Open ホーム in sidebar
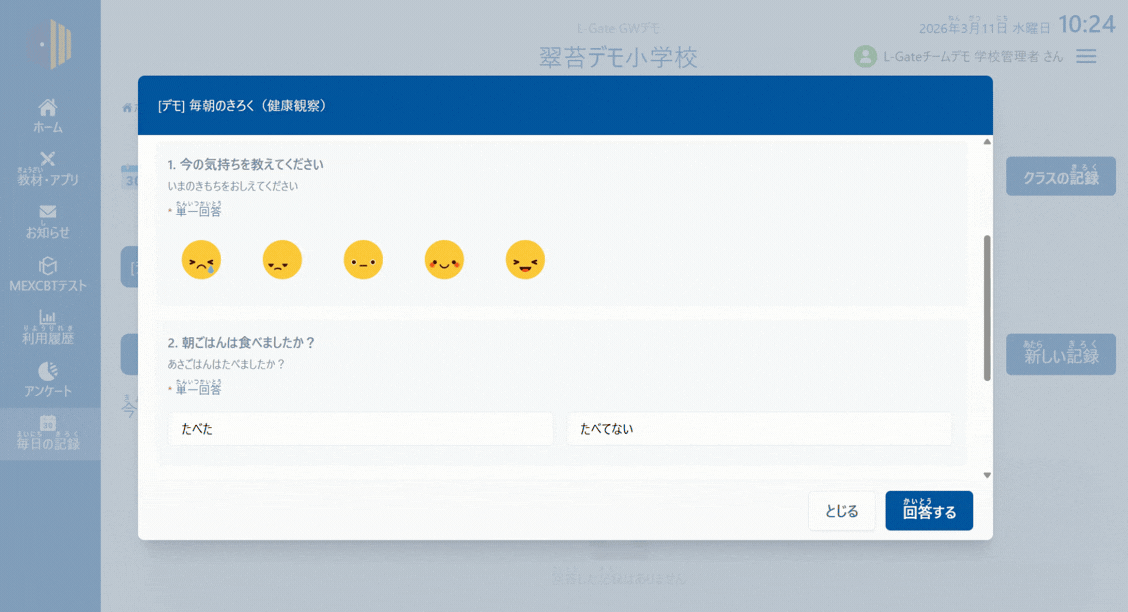 tap(48, 116)
